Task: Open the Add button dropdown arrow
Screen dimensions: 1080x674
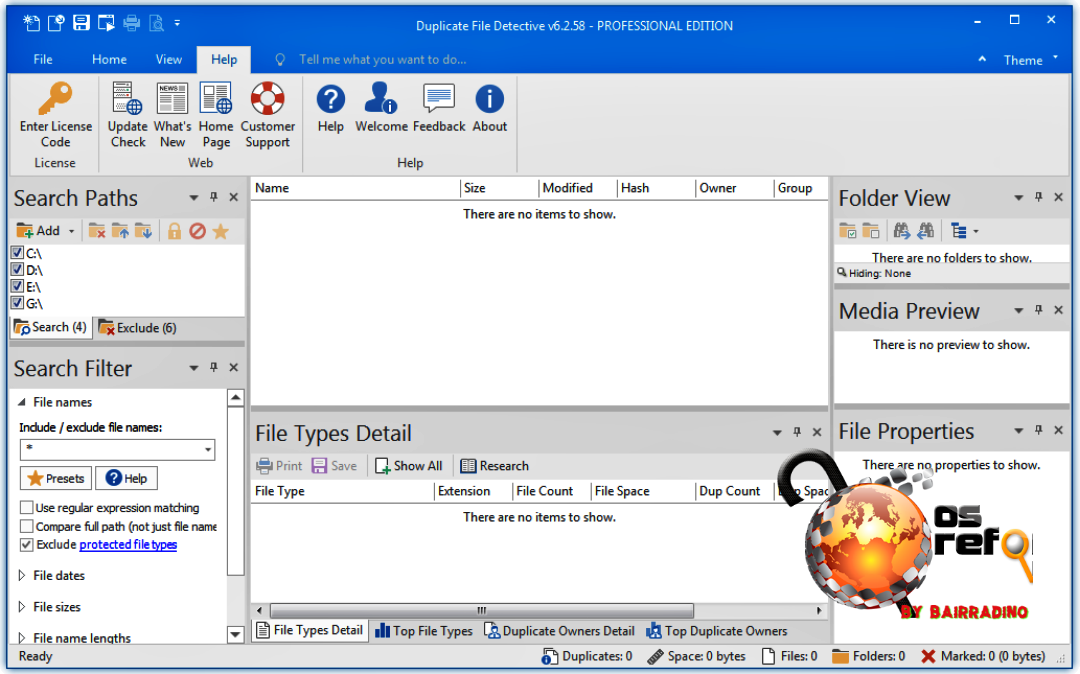Action: coord(72,231)
